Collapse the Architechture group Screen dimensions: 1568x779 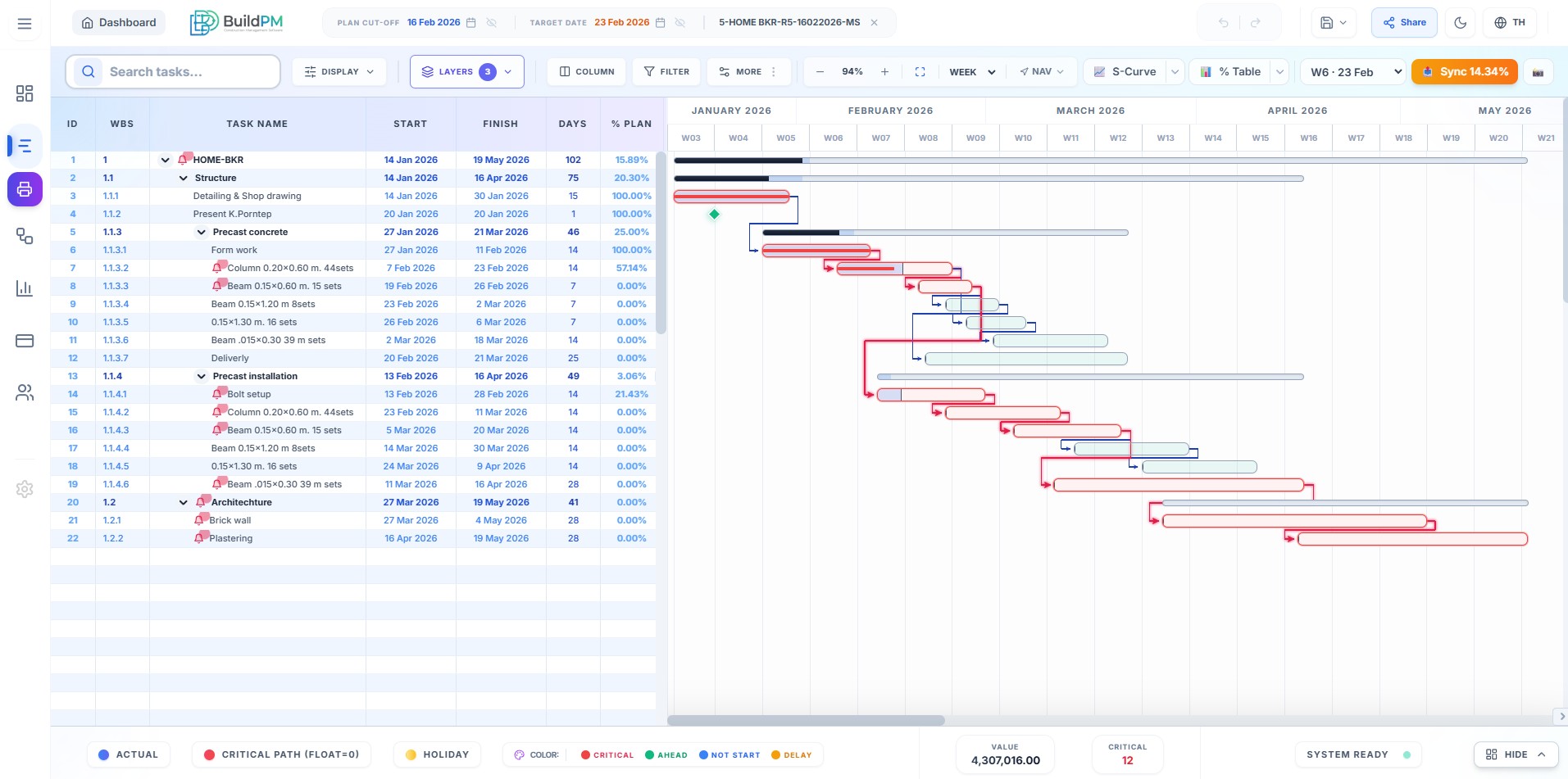pyautogui.click(x=183, y=502)
